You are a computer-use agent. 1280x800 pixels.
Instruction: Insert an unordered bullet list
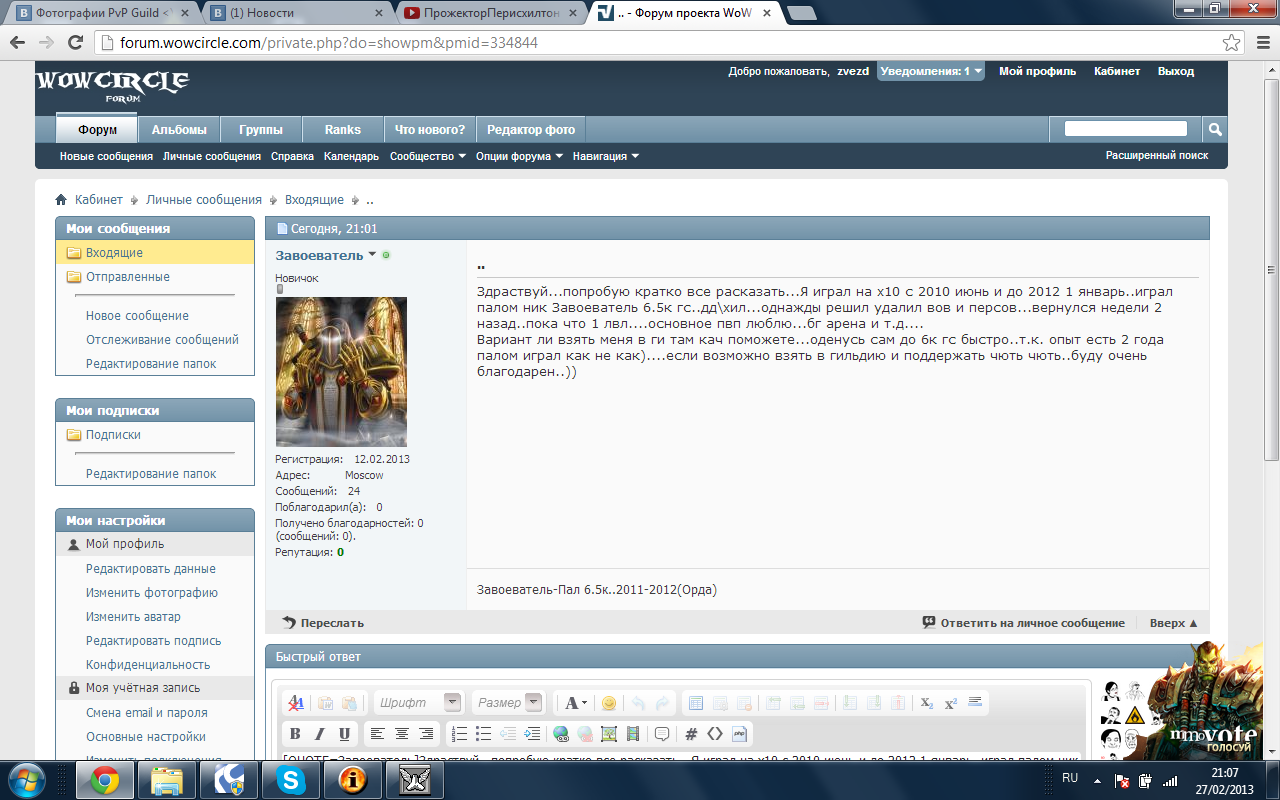483,734
